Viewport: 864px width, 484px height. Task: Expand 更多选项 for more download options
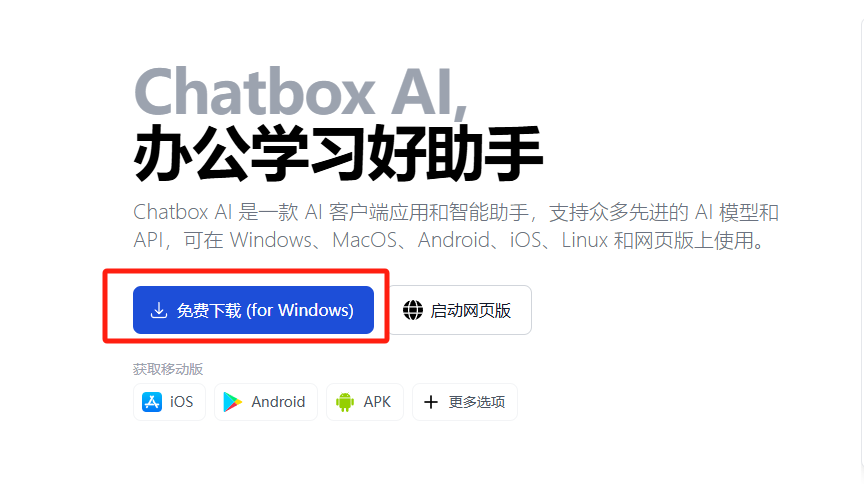pos(465,402)
